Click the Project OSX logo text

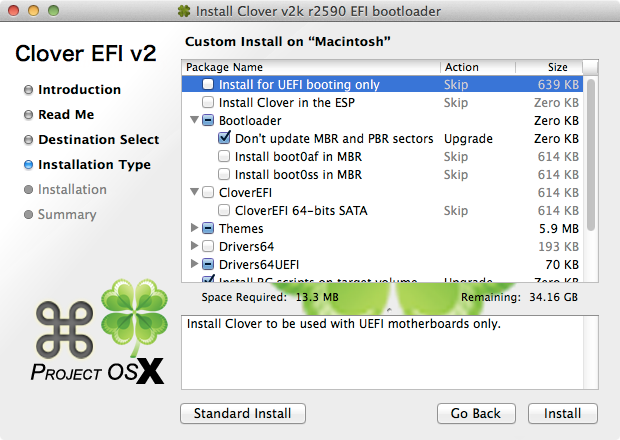[x=97, y=372]
